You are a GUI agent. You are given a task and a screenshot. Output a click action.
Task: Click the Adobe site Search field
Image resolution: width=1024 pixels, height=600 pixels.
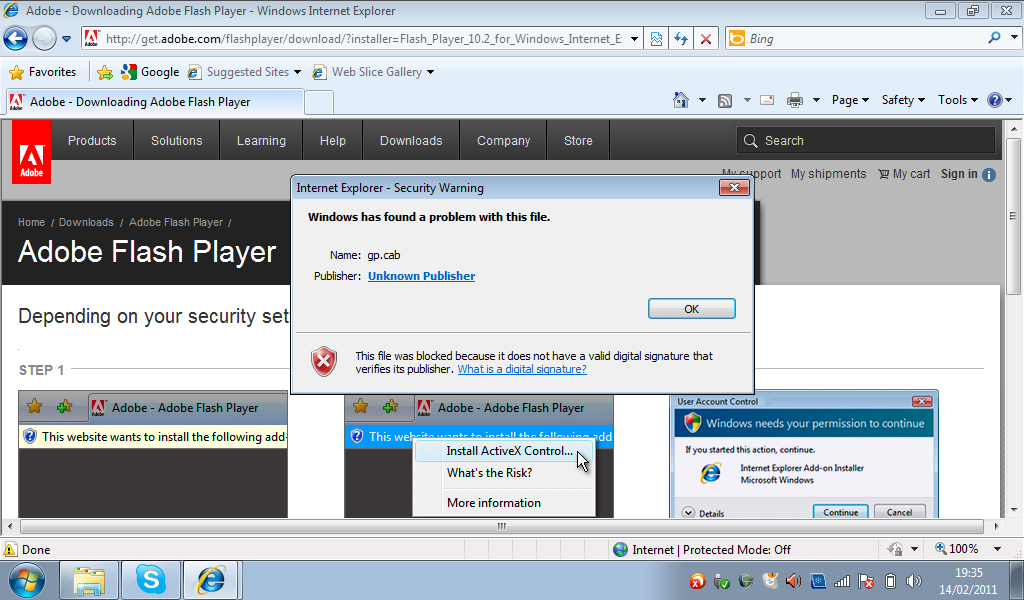click(x=866, y=140)
